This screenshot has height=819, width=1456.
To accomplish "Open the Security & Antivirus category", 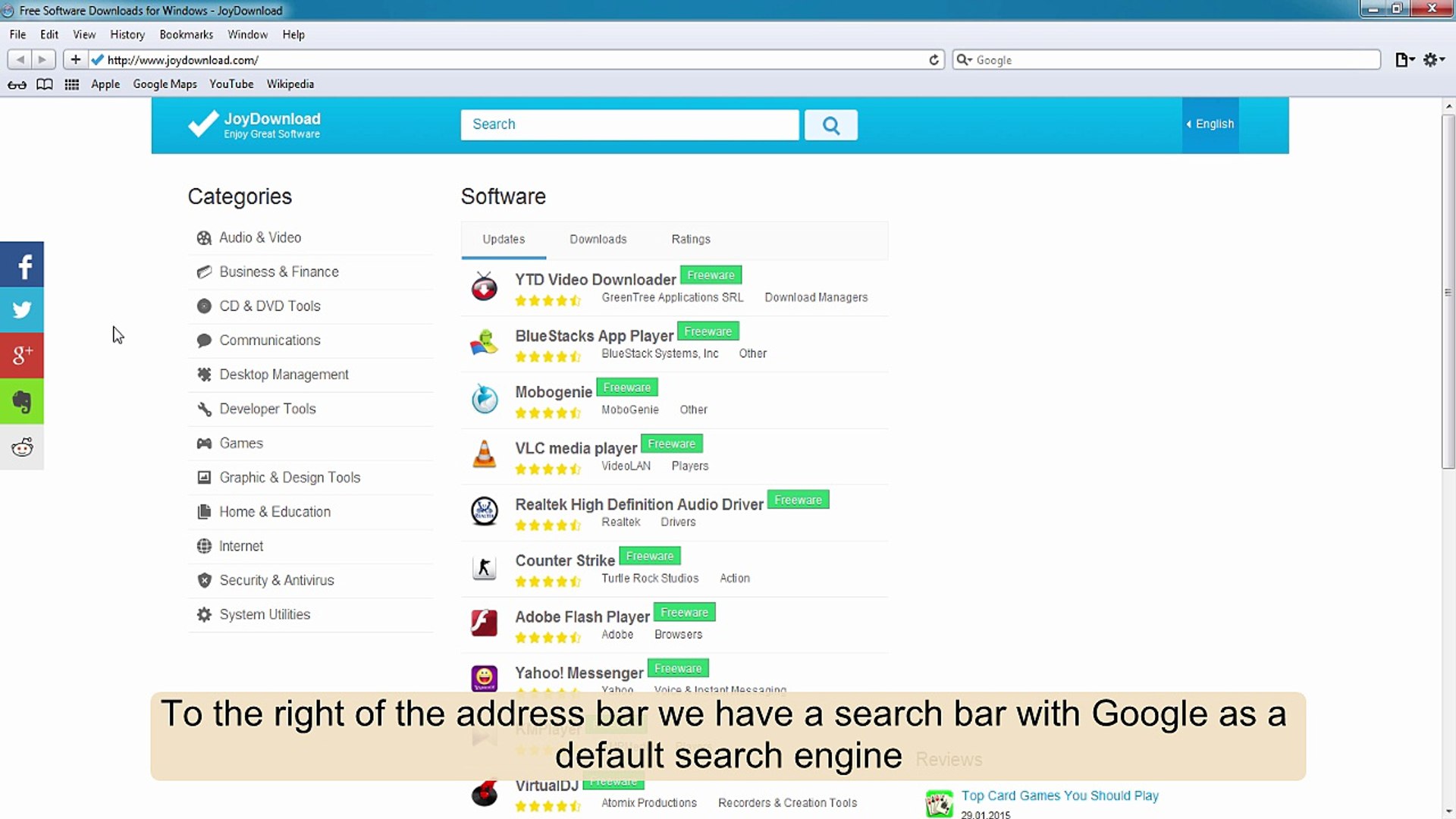I will [276, 580].
